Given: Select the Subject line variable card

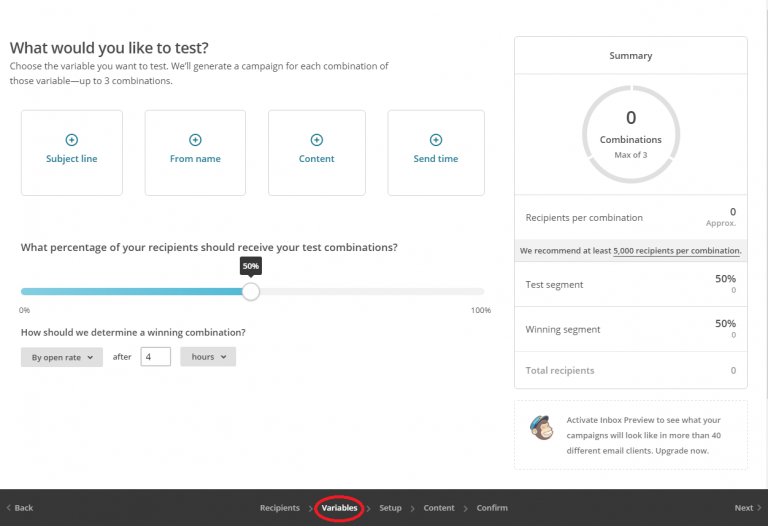Looking at the screenshot, I should coord(72,153).
